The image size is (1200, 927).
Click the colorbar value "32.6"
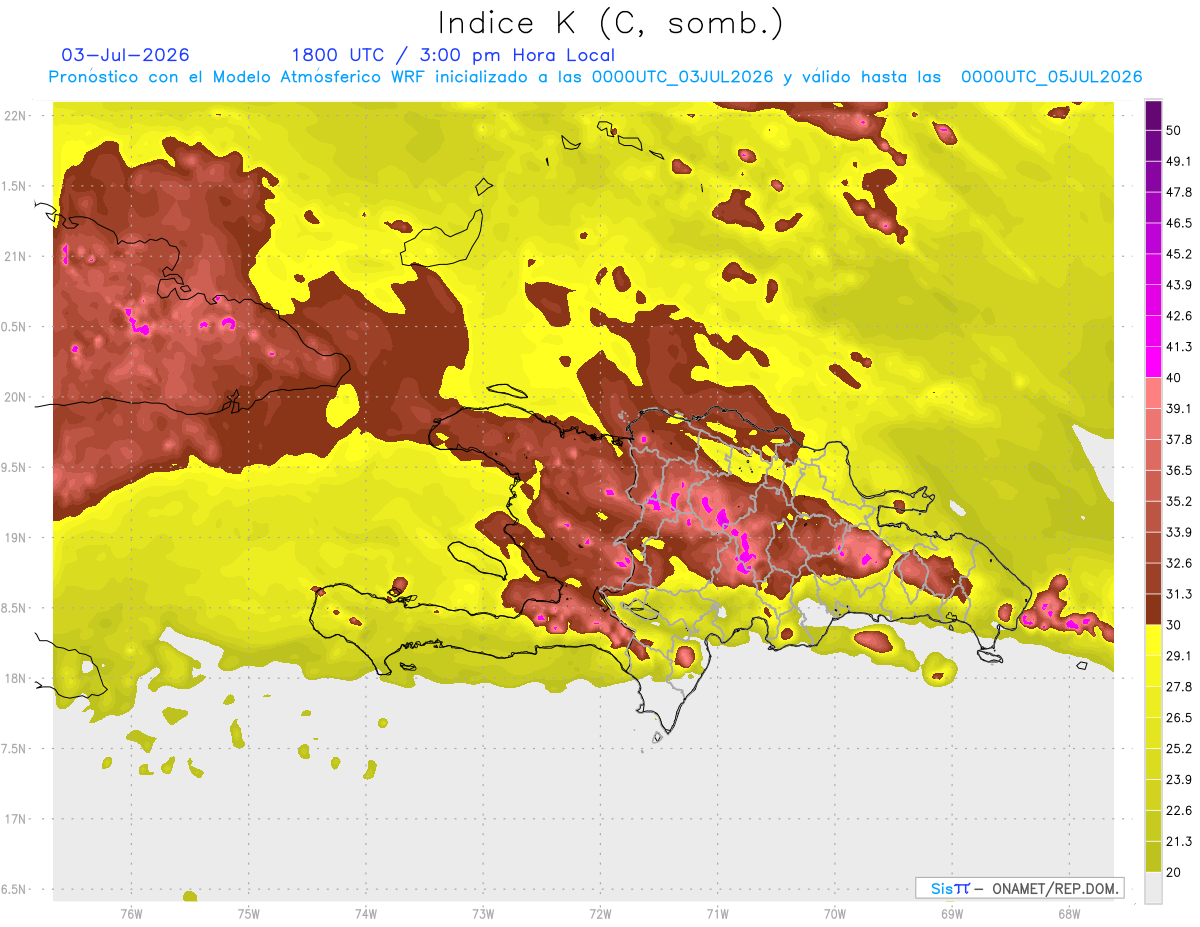click(x=1179, y=564)
